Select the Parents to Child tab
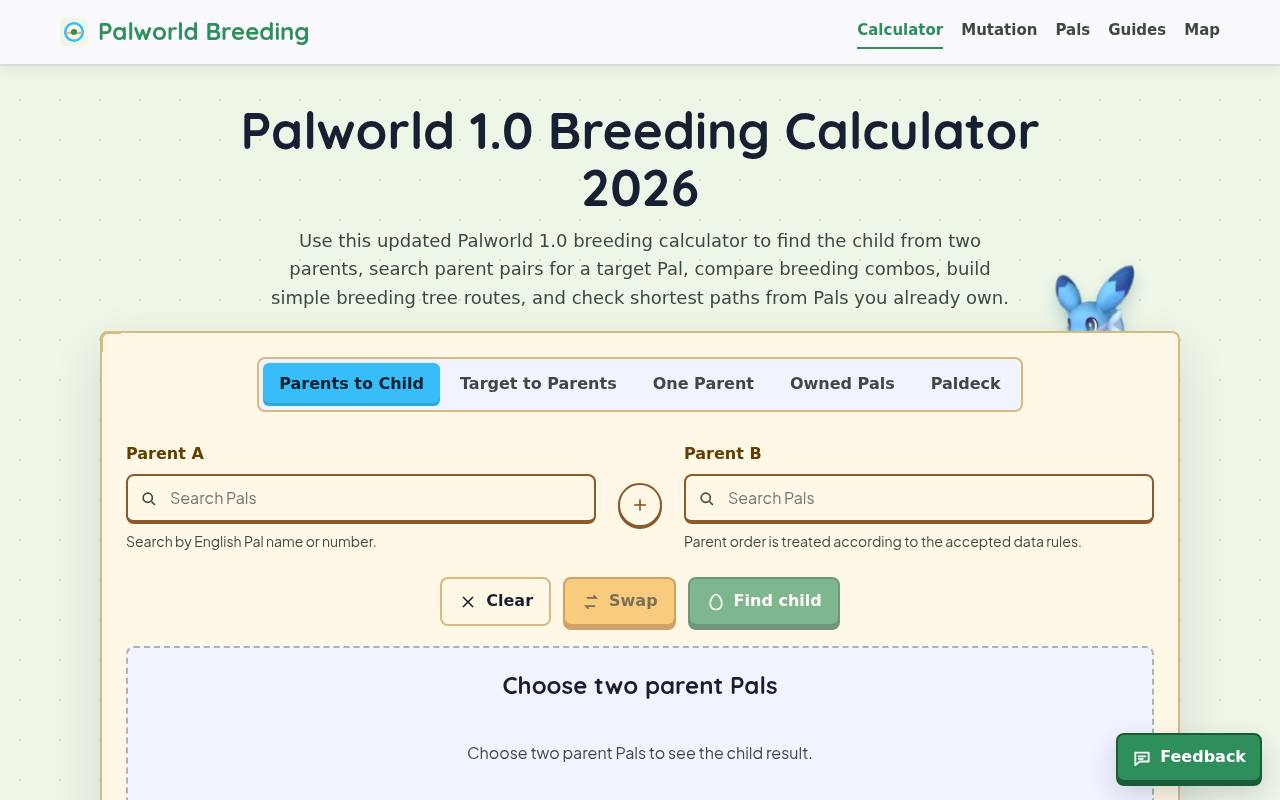This screenshot has height=800, width=1280. tap(351, 384)
